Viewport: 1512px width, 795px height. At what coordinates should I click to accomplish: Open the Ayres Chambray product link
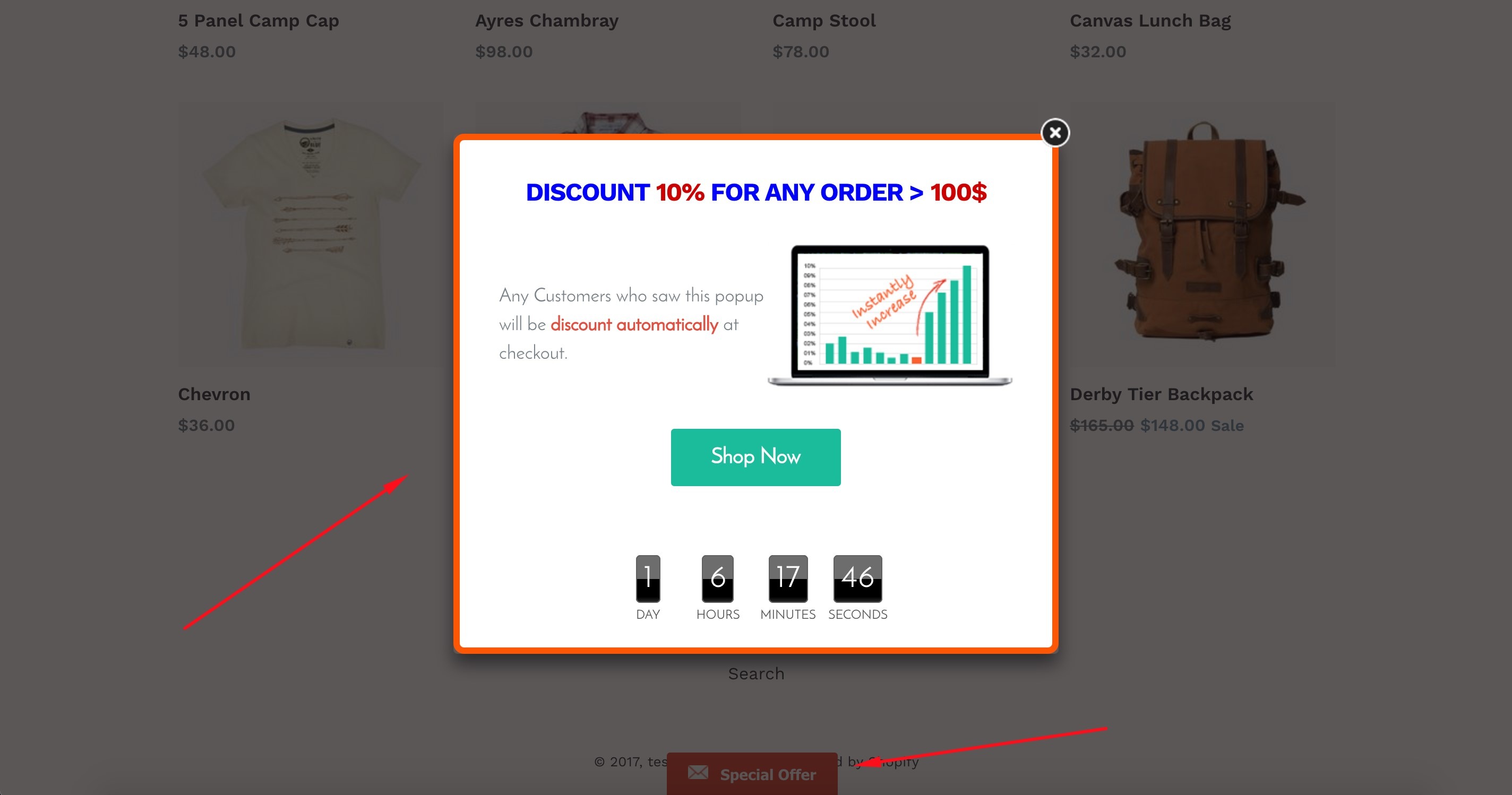pyautogui.click(x=546, y=21)
